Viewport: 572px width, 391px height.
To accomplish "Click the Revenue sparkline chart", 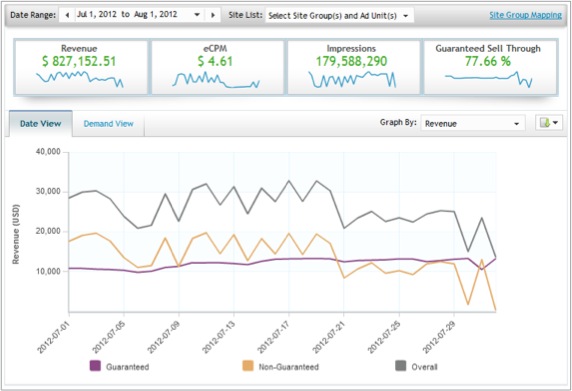I will click(x=80, y=79).
